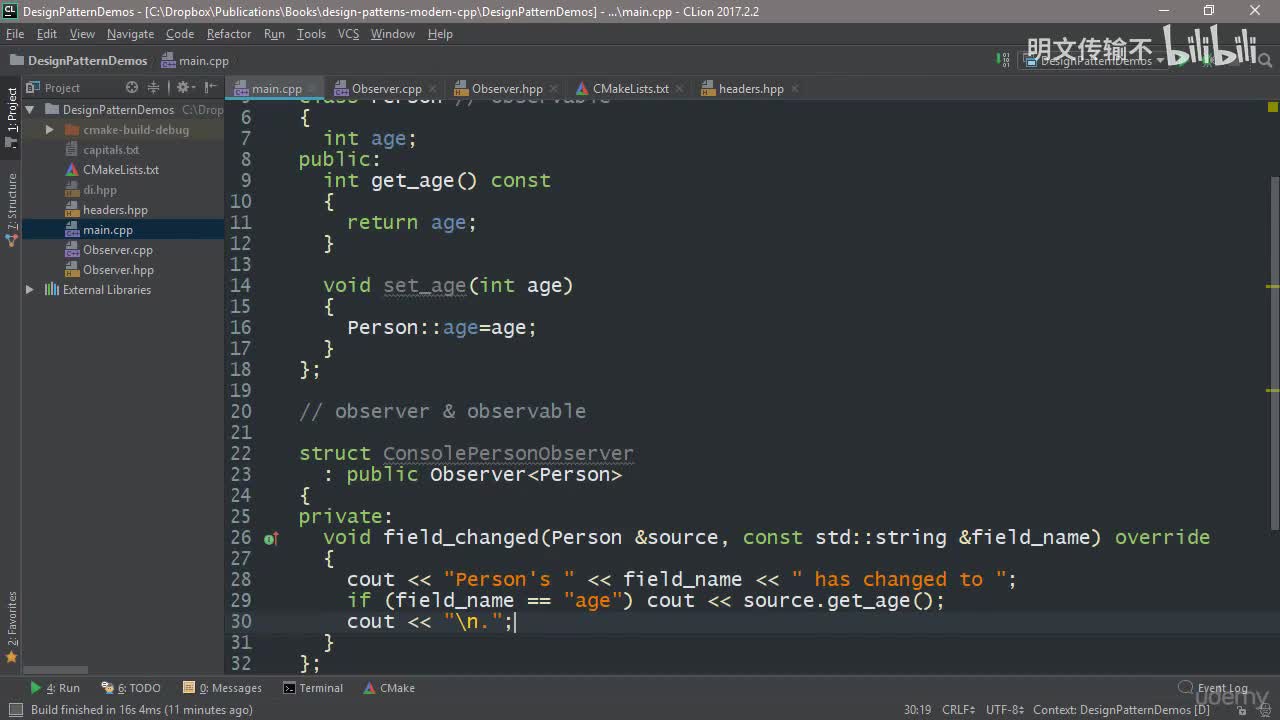Change line separator CRLF in status bar
Image resolution: width=1280 pixels, height=720 pixels.
(x=958, y=710)
